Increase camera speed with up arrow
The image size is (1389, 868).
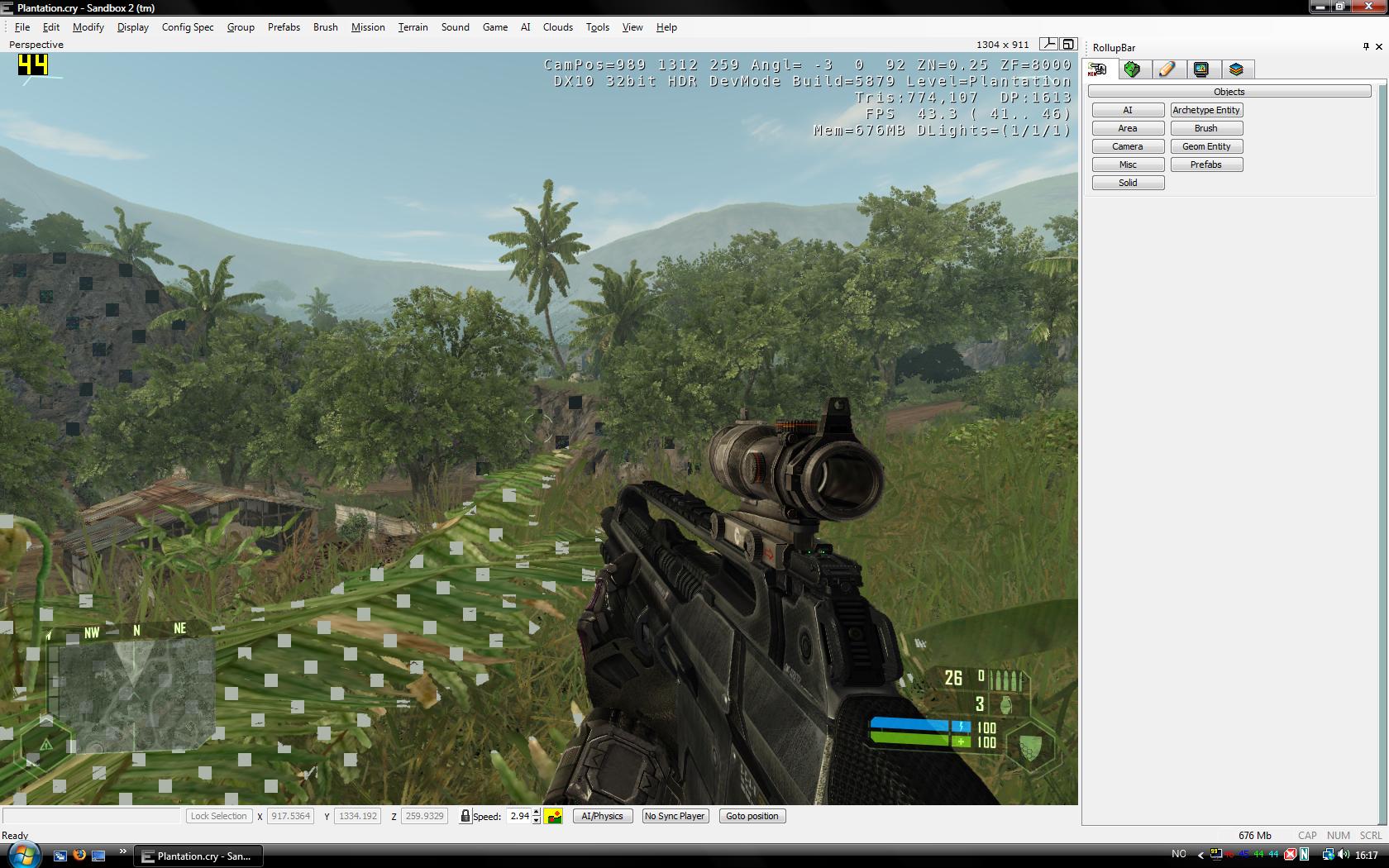pos(537,812)
